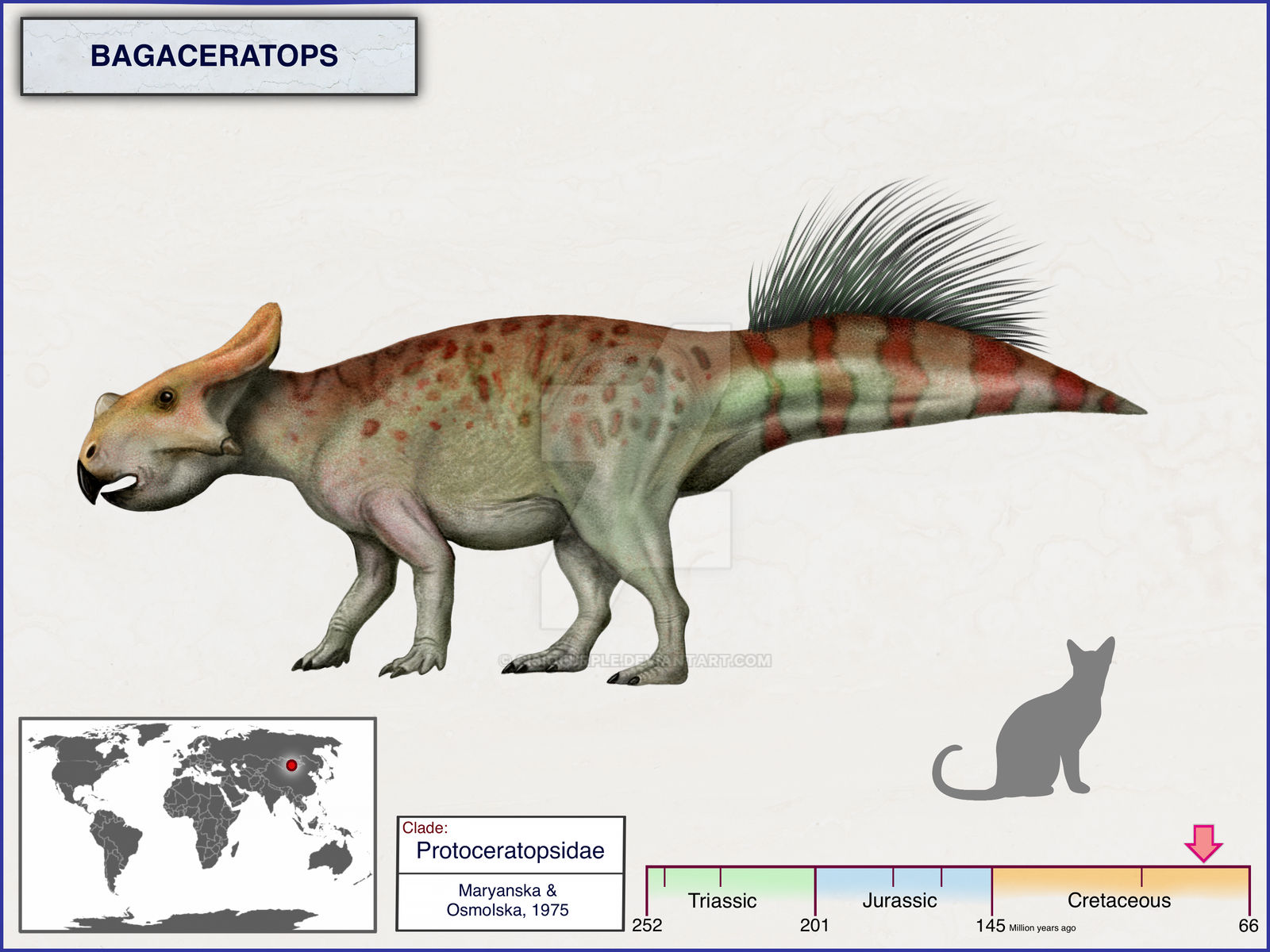Click the 145 timeline value
Screen dimensions: 1270x952
pyautogui.click(x=991, y=925)
